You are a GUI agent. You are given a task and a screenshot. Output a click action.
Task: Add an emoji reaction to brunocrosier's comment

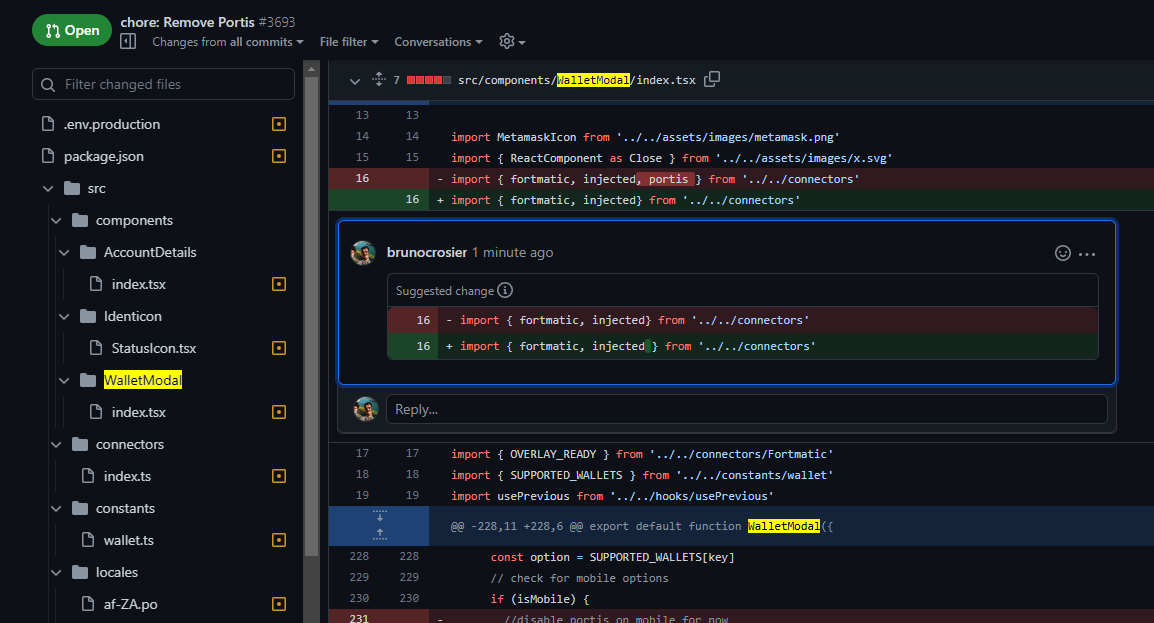pyautogui.click(x=1063, y=253)
